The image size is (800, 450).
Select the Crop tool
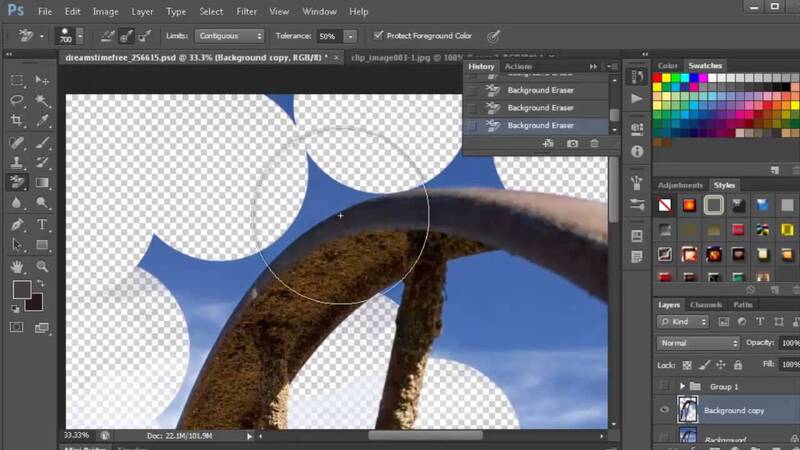(17, 120)
